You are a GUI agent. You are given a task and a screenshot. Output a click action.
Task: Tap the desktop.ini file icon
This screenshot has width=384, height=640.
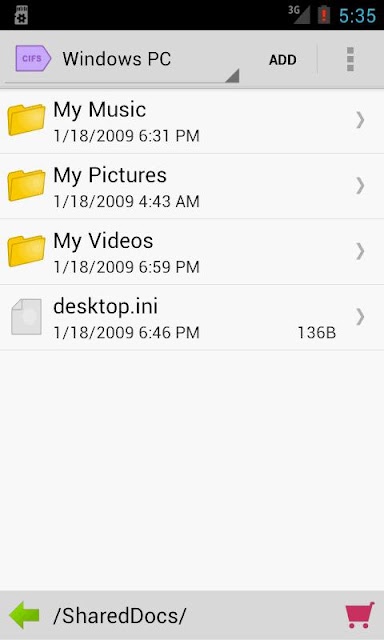[x=27, y=317]
